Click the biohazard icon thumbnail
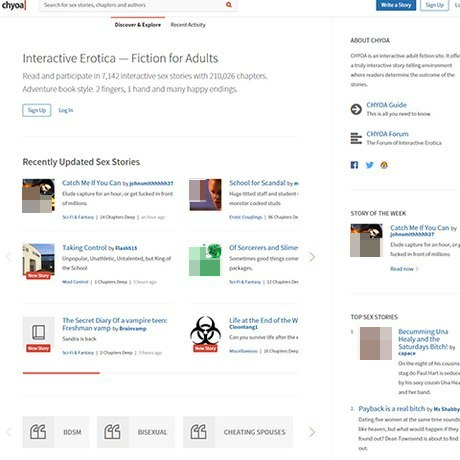This screenshot has width=460, height=460. pos(205,332)
